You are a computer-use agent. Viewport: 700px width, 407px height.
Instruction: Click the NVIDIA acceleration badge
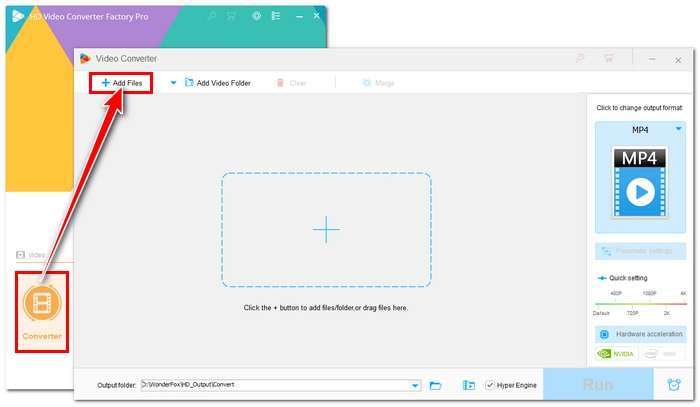617,354
